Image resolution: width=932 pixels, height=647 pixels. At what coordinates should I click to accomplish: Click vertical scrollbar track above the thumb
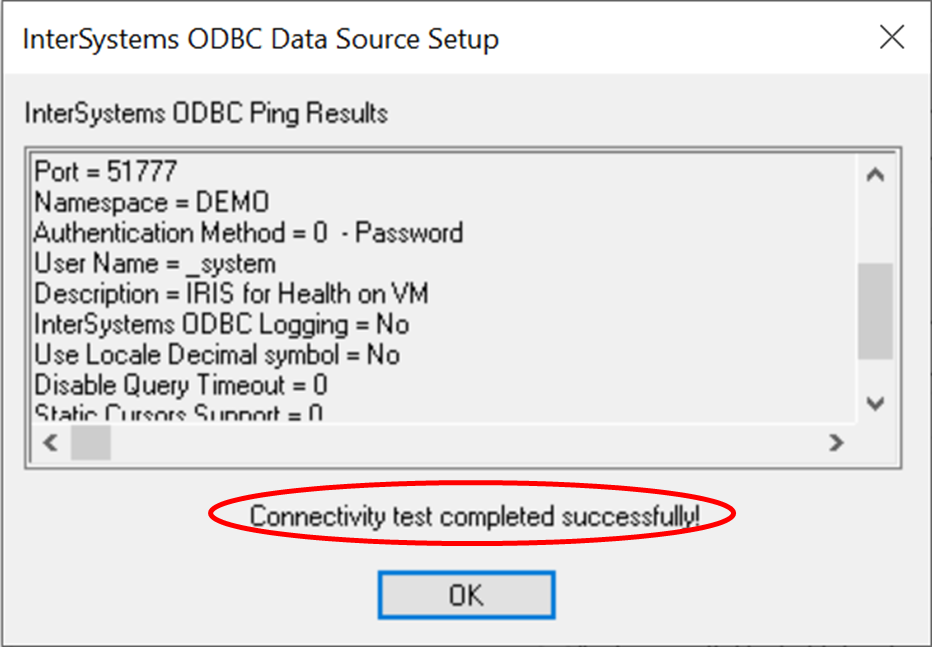coord(875,225)
